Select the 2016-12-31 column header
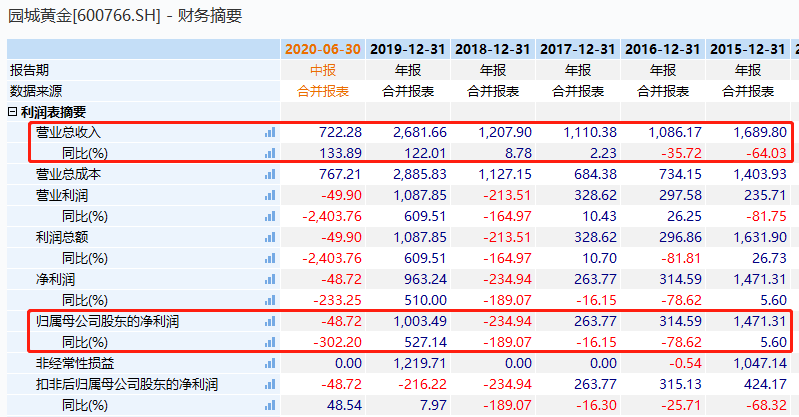This screenshot has height=417, width=799. point(662,49)
